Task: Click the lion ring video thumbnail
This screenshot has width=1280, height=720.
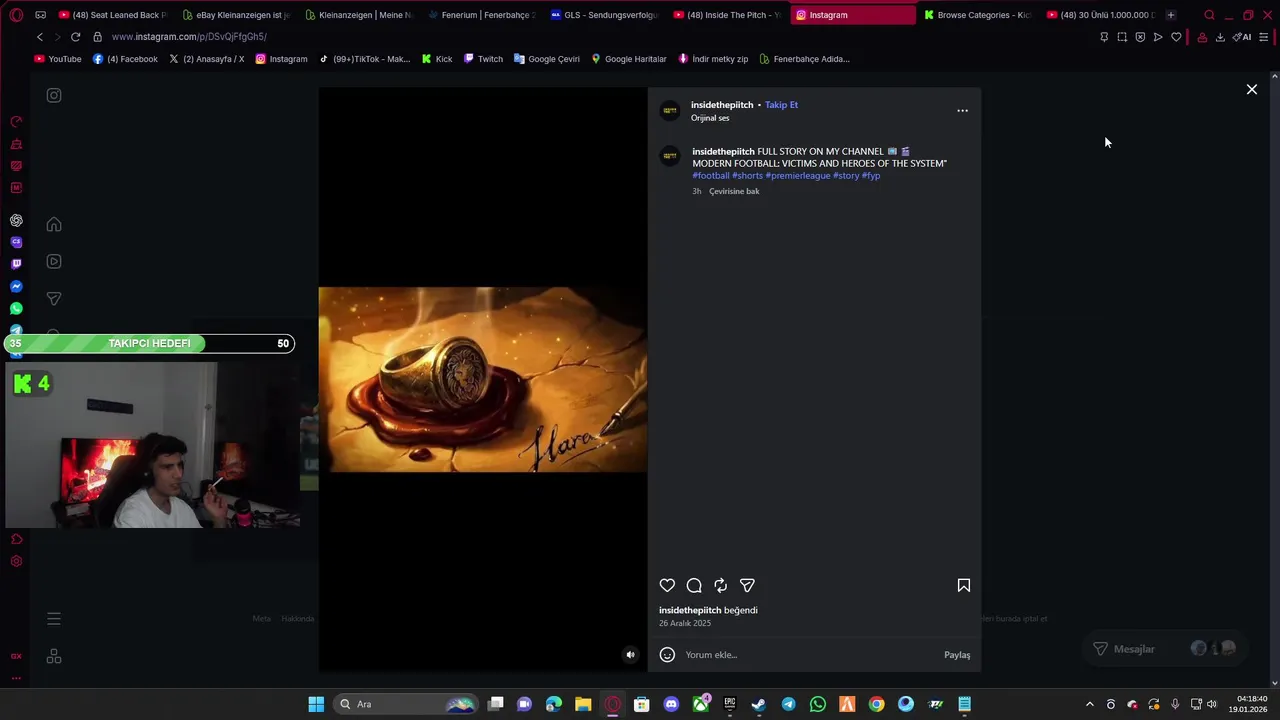Action: (x=482, y=379)
